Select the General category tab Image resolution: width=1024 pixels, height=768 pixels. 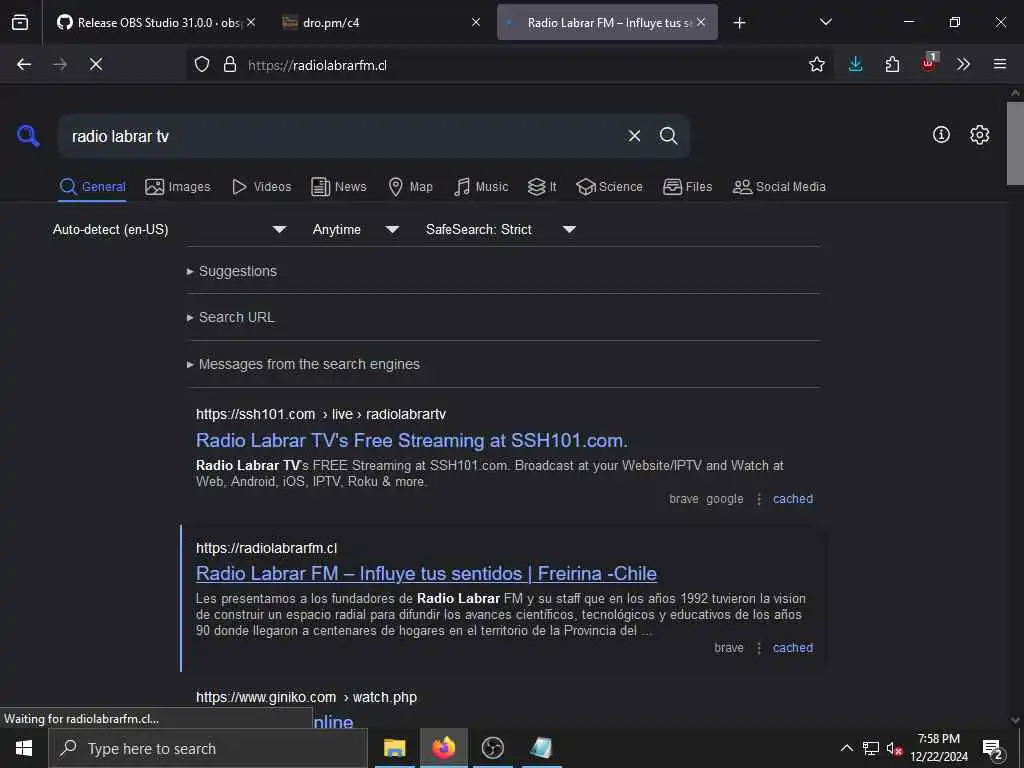pyautogui.click(x=92, y=187)
